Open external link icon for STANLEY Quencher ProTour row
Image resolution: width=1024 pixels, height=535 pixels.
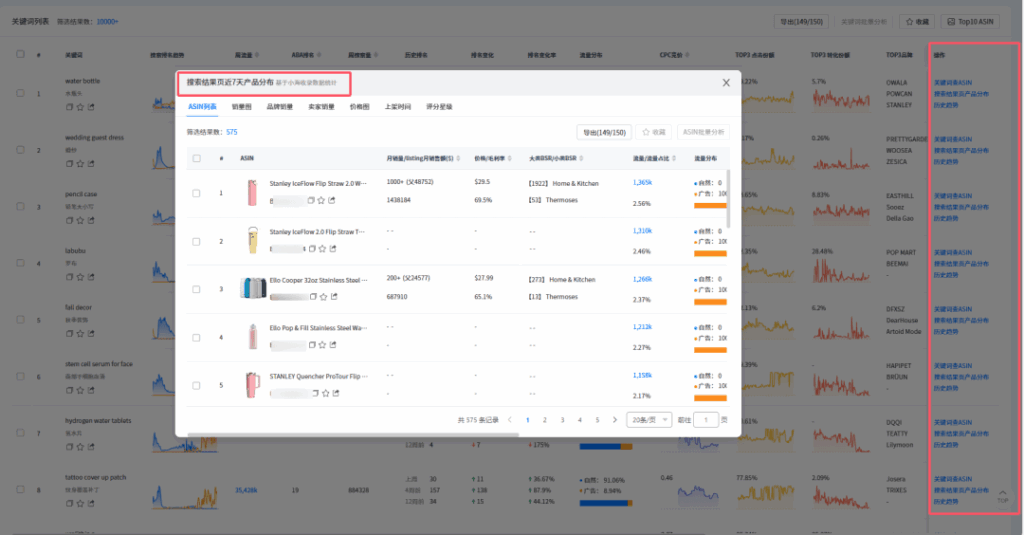pyautogui.click(x=333, y=393)
